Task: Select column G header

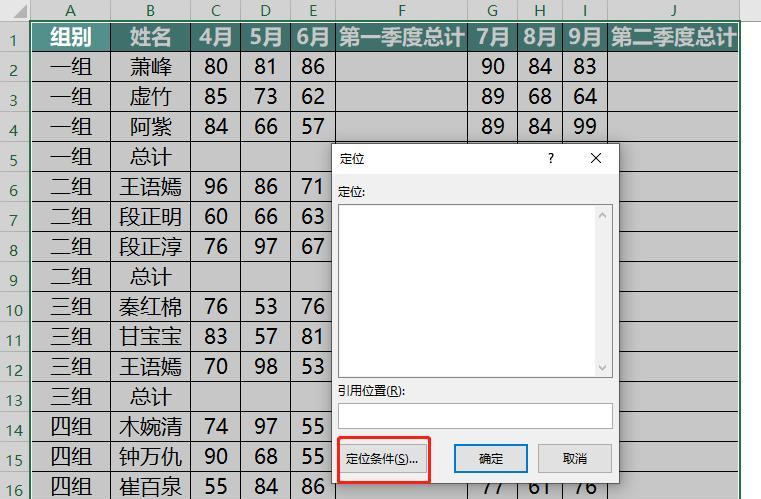Action: (x=492, y=10)
